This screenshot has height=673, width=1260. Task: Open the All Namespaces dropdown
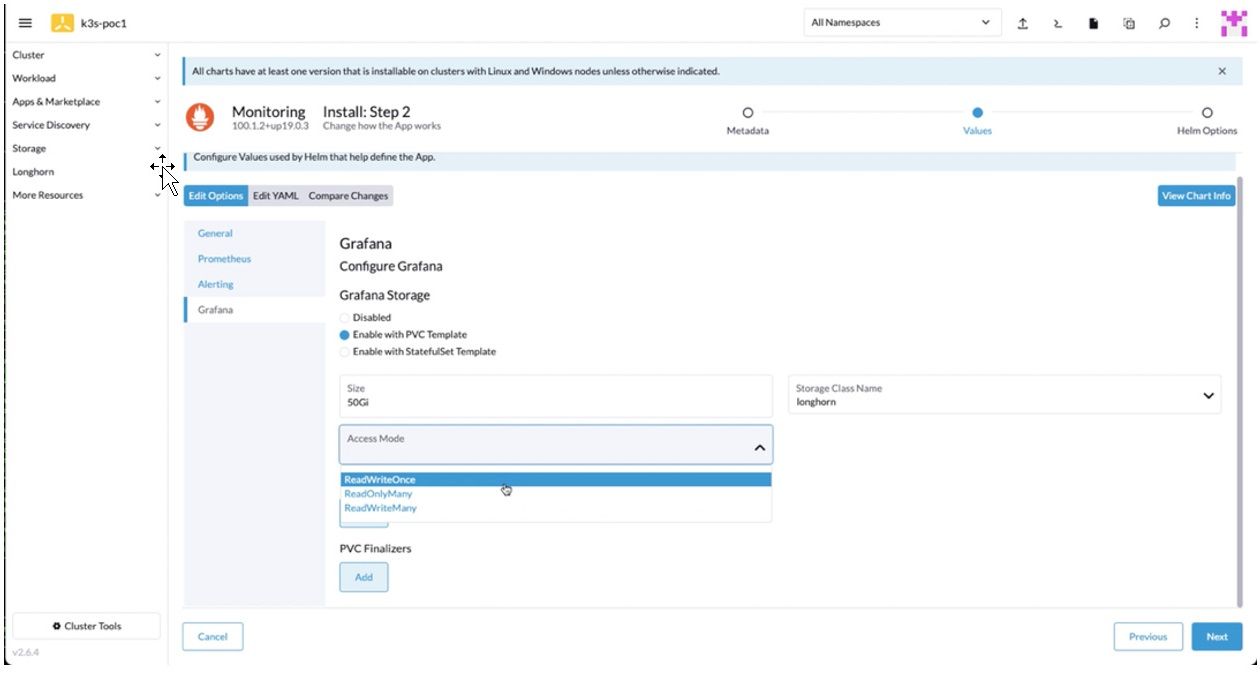click(x=901, y=23)
